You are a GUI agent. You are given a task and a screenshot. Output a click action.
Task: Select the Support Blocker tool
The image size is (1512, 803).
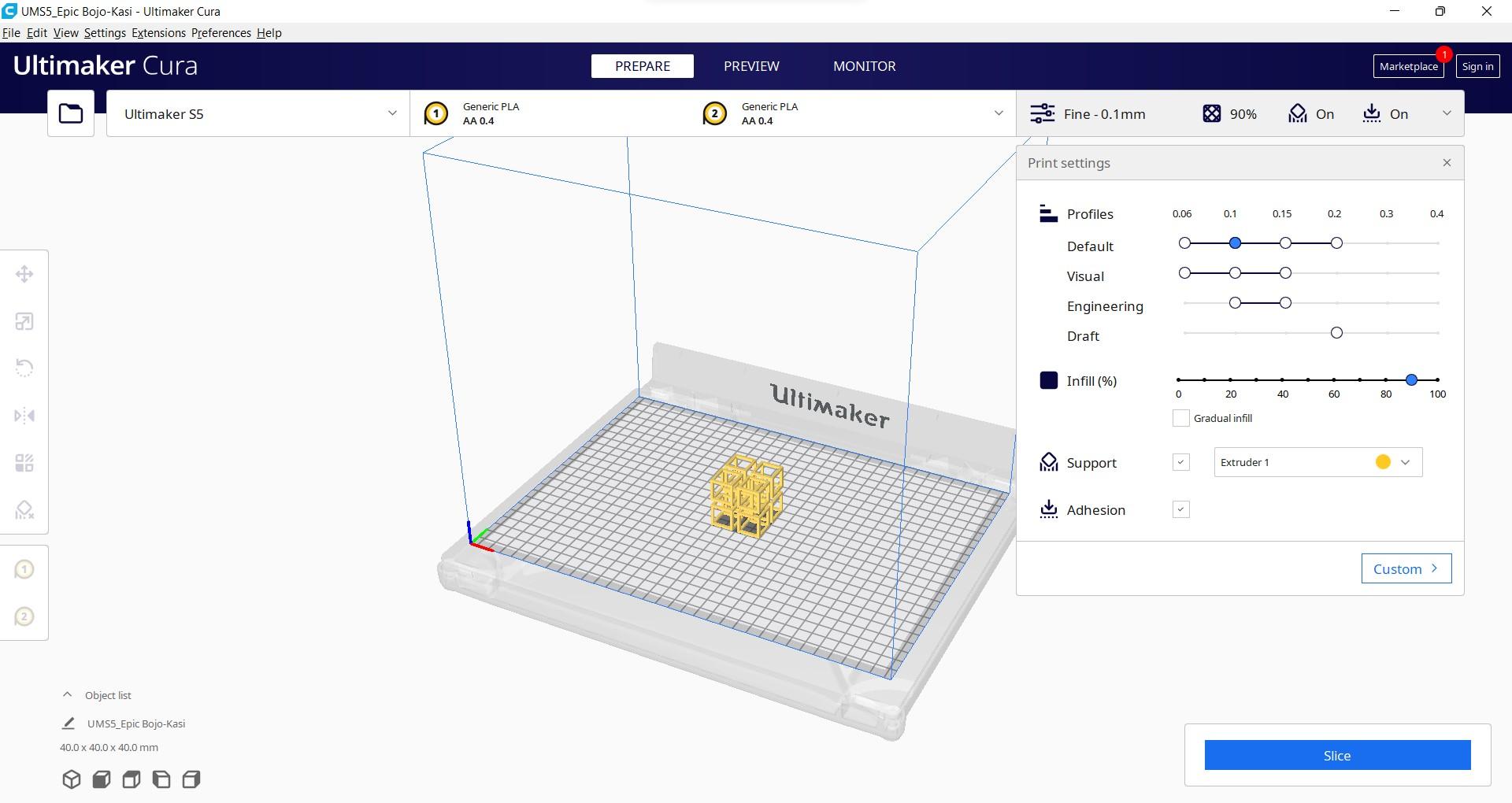coord(24,510)
